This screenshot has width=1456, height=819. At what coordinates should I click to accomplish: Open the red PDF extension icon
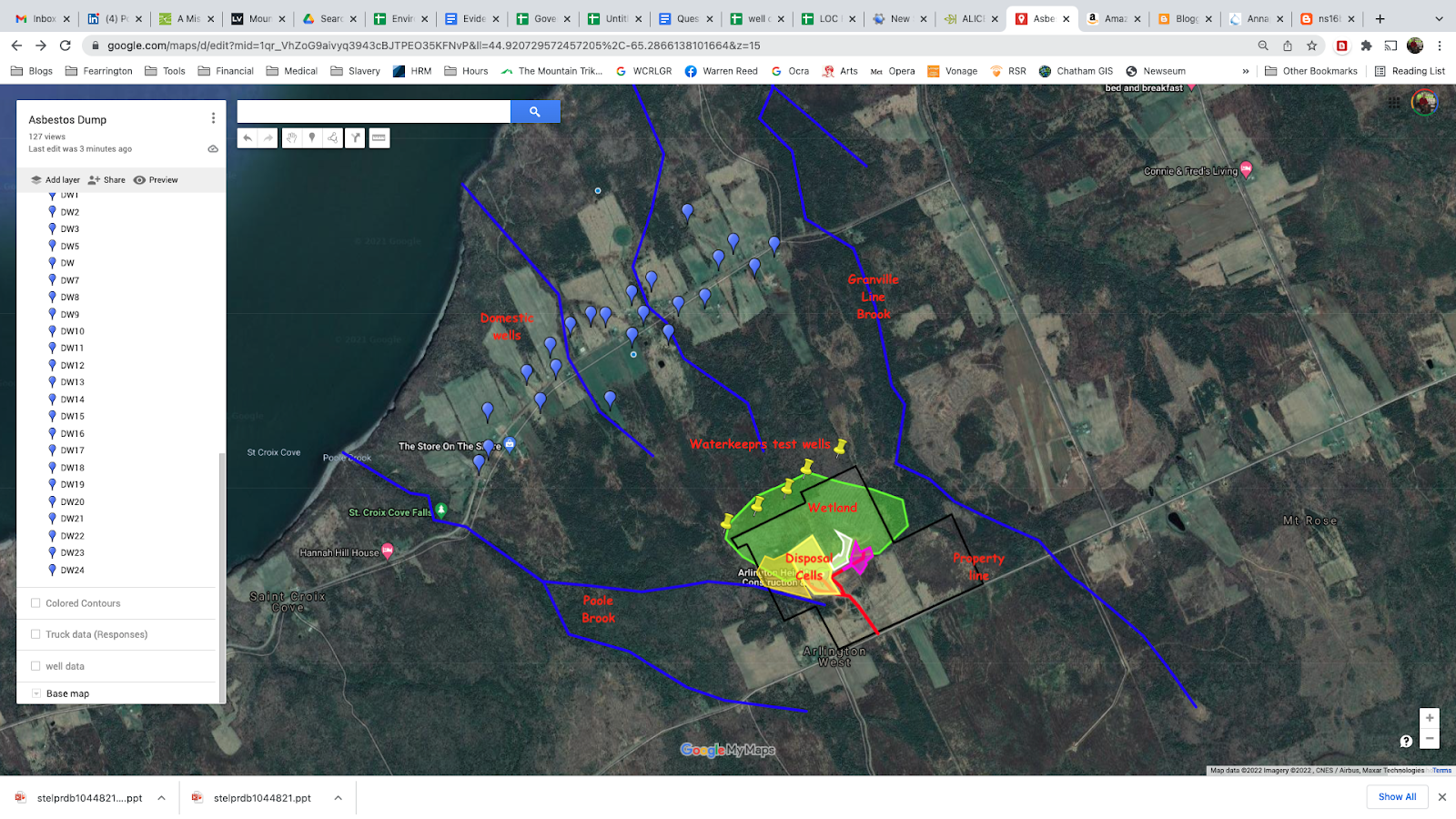point(1341,45)
